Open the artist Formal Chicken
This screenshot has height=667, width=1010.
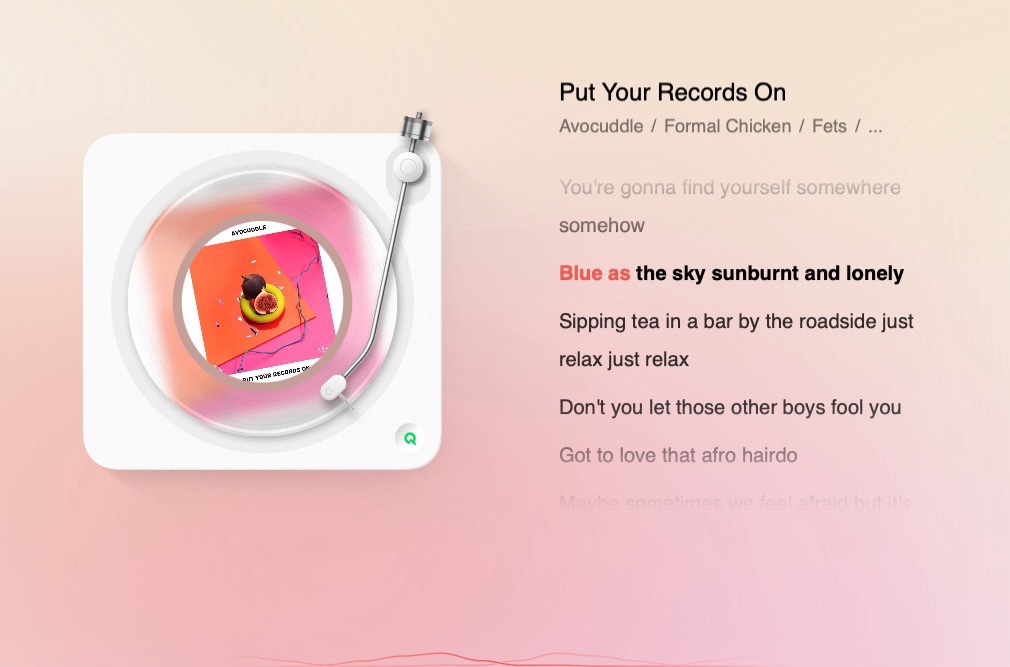(x=727, y=126)
